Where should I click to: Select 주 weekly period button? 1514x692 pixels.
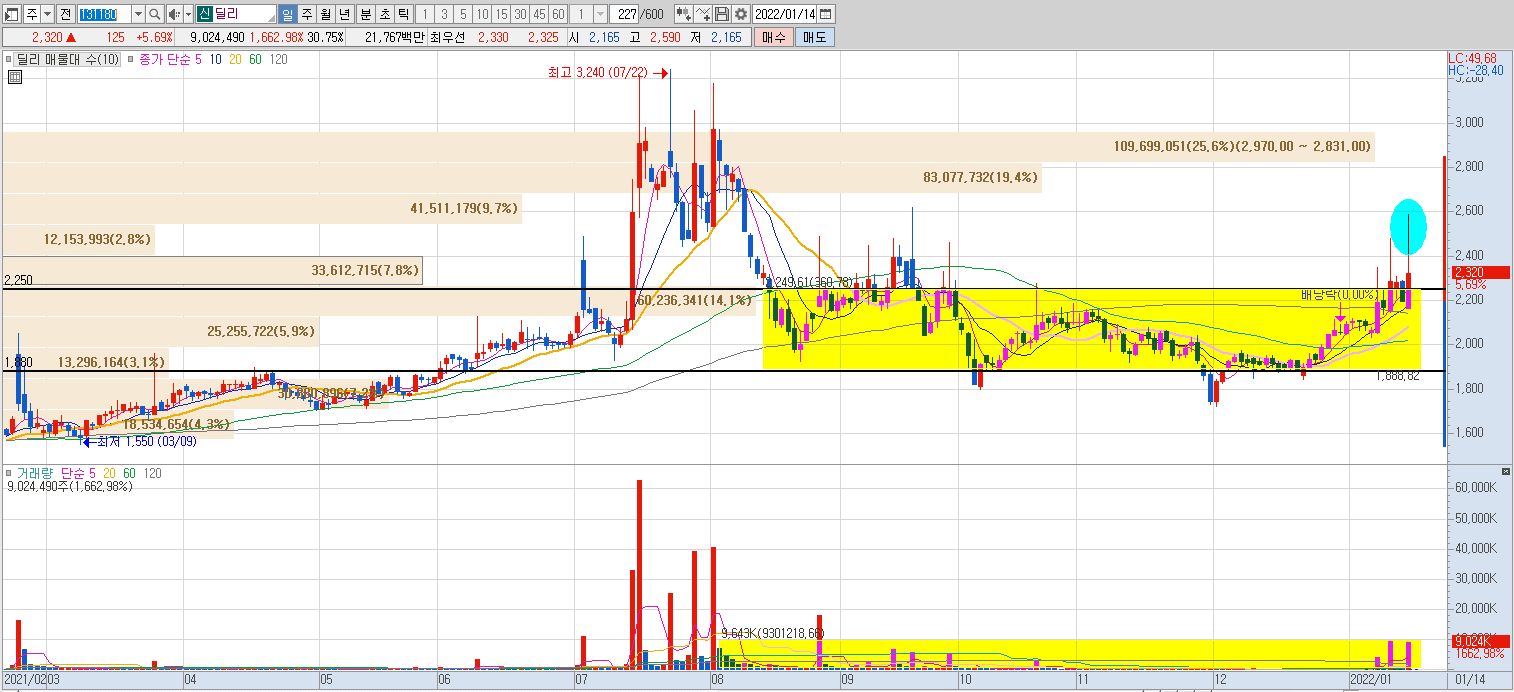tap(306, 14)
